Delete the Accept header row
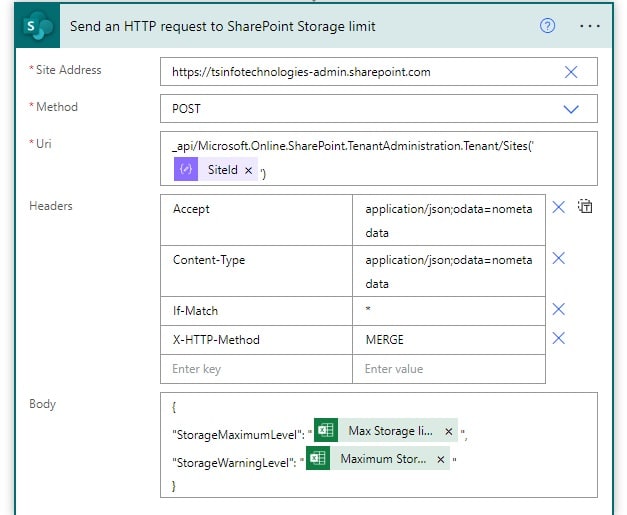Image resolution: width=627 pixels, height=515 pixels. (558, 207)
